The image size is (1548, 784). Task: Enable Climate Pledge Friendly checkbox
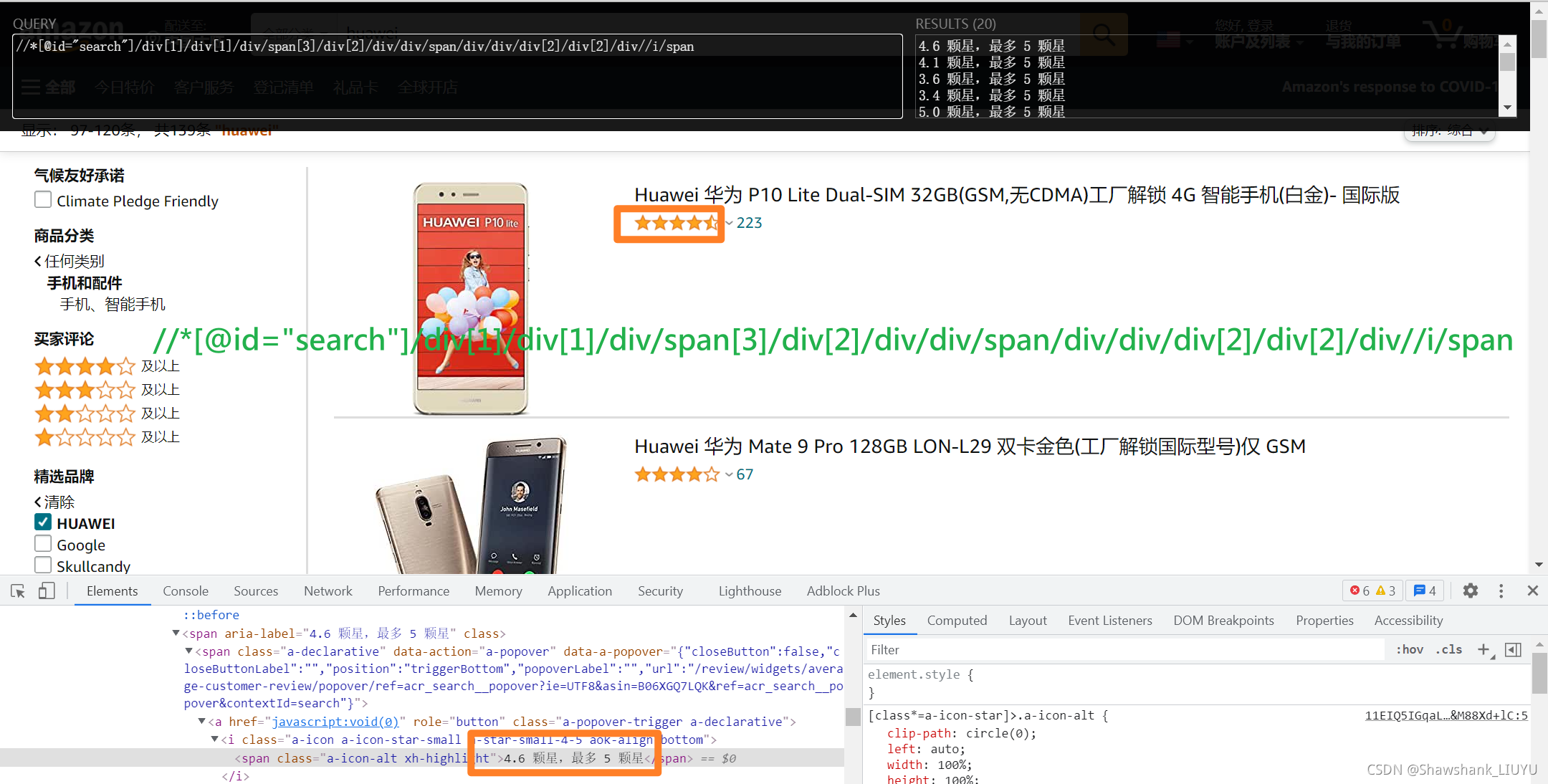(43, 200)
